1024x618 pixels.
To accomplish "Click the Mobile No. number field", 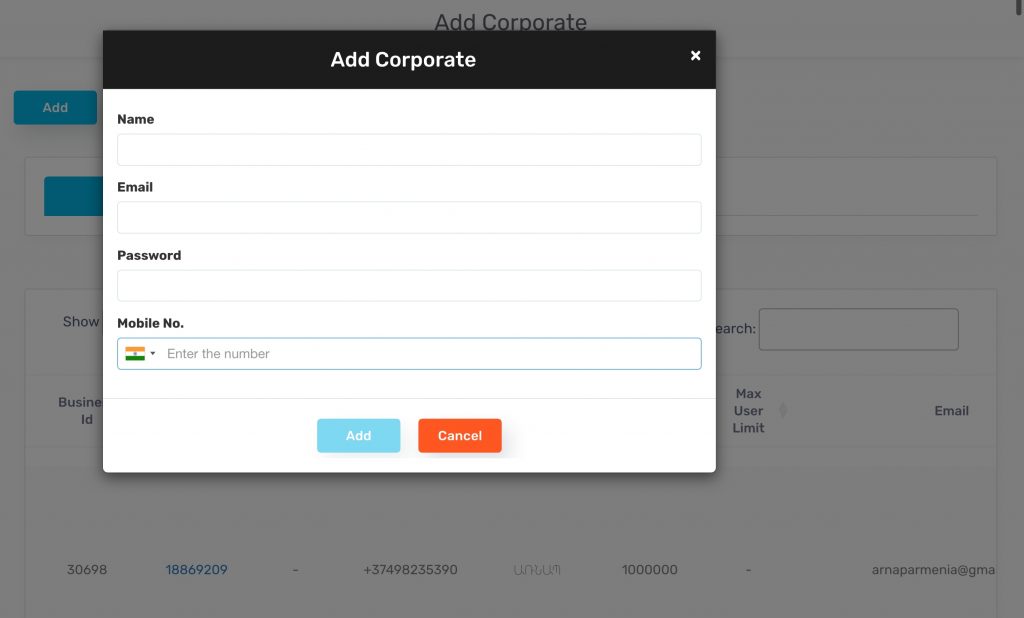I will (430, 354).
